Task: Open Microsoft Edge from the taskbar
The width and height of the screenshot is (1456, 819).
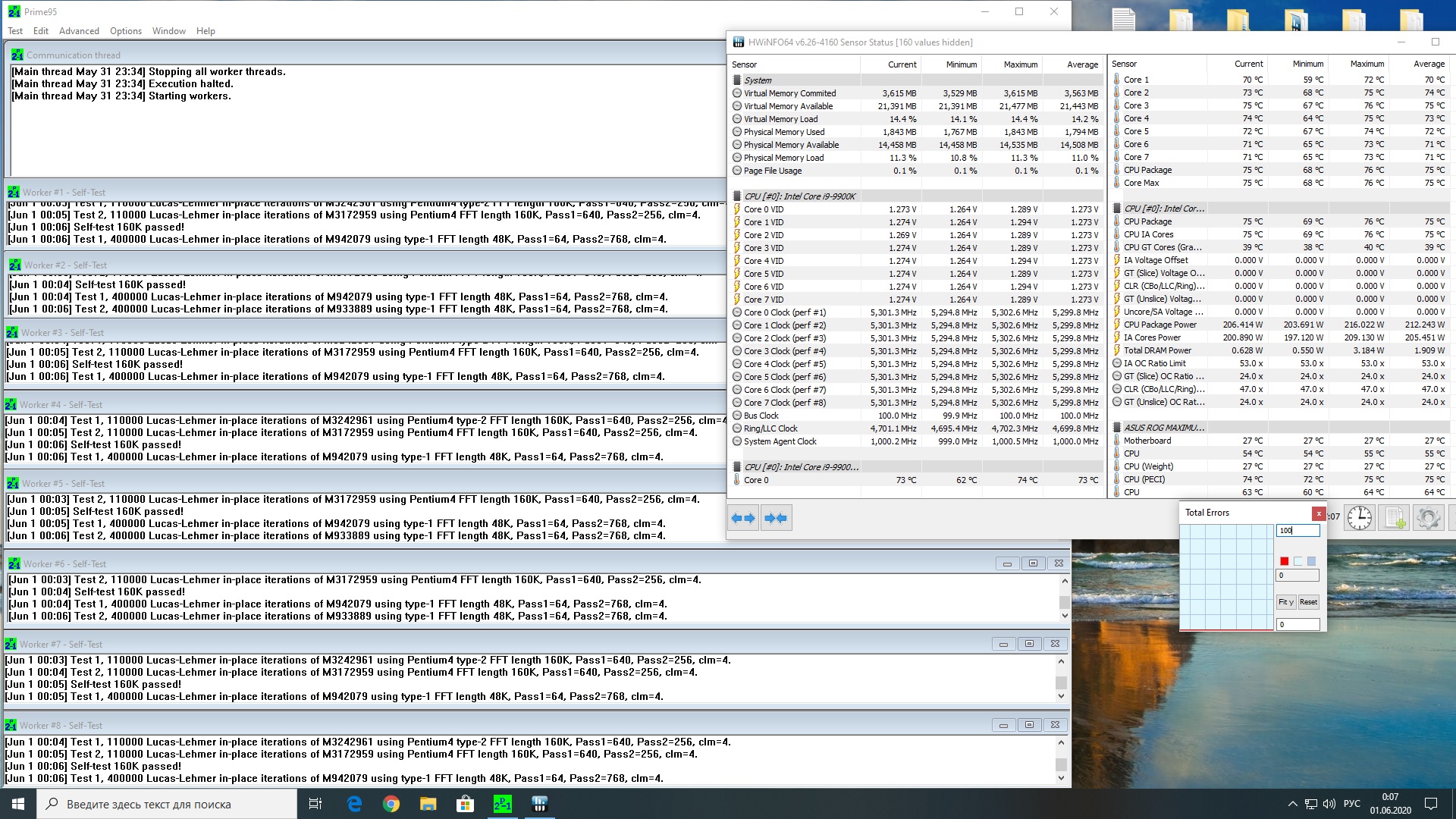Action: (354, 804)
